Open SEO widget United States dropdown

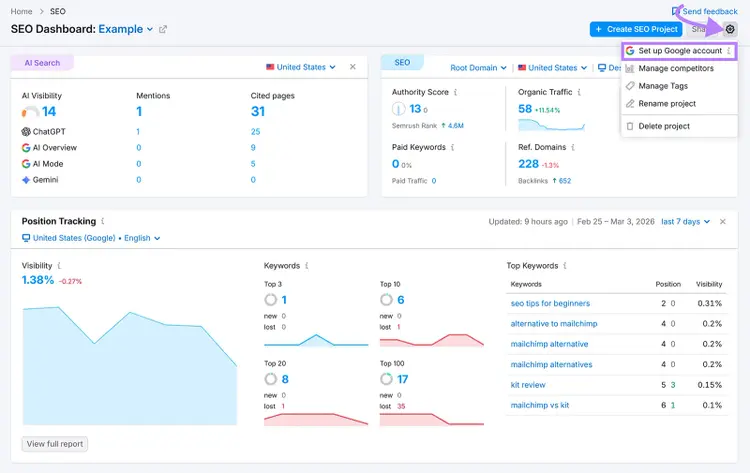[552, 68]
